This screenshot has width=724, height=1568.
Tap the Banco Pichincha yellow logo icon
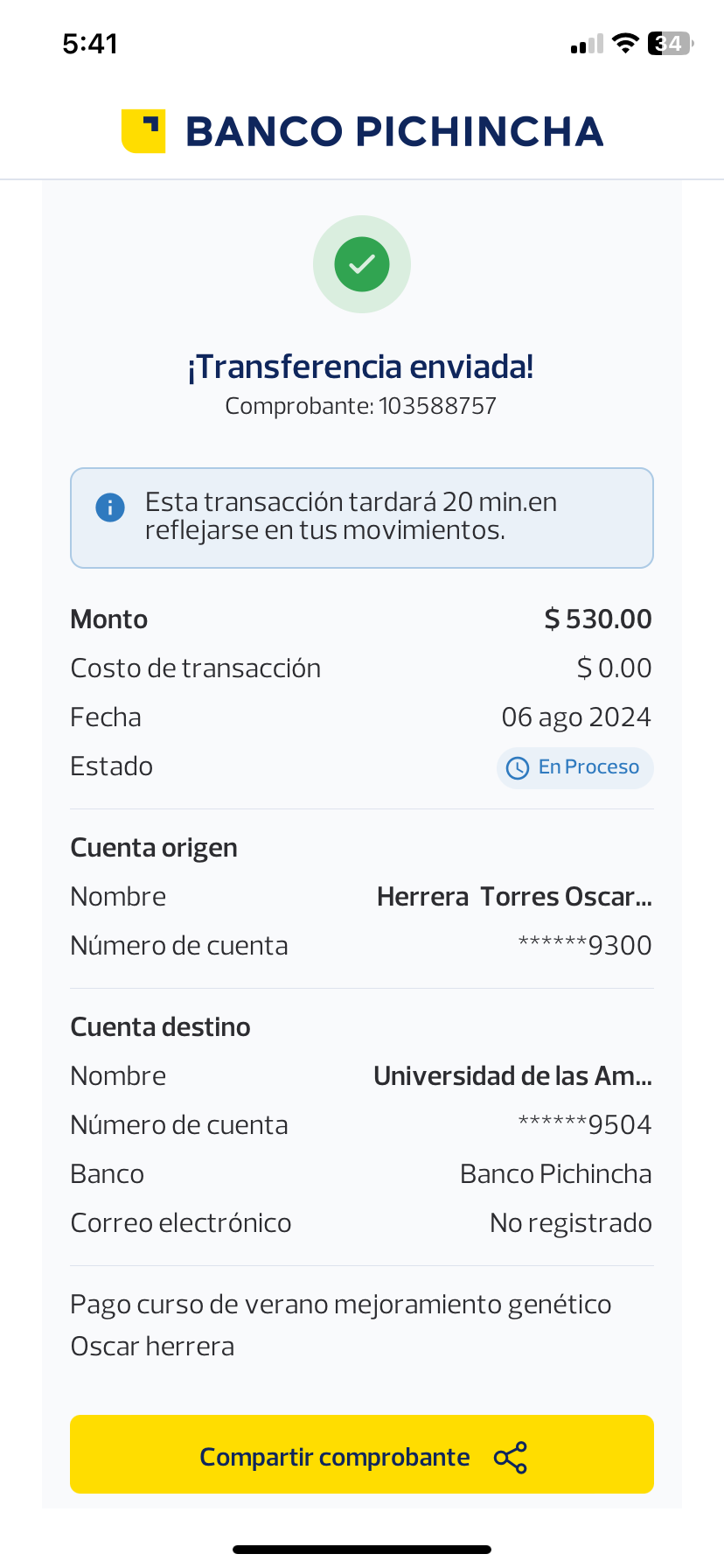point(143,131)
